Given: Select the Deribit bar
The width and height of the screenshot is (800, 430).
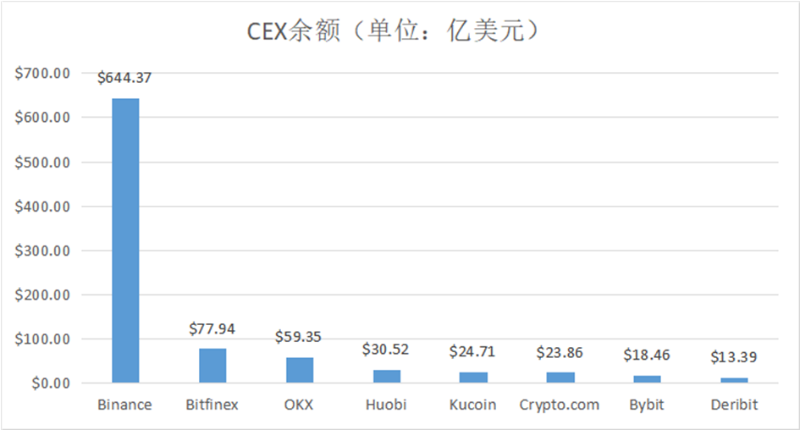Looking at the screenshot, I should (734, 380).
